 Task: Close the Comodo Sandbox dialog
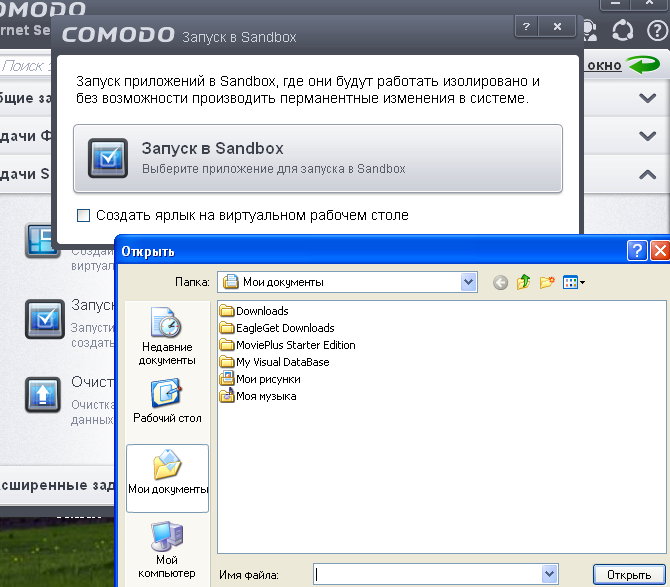[x=557, y=26]
